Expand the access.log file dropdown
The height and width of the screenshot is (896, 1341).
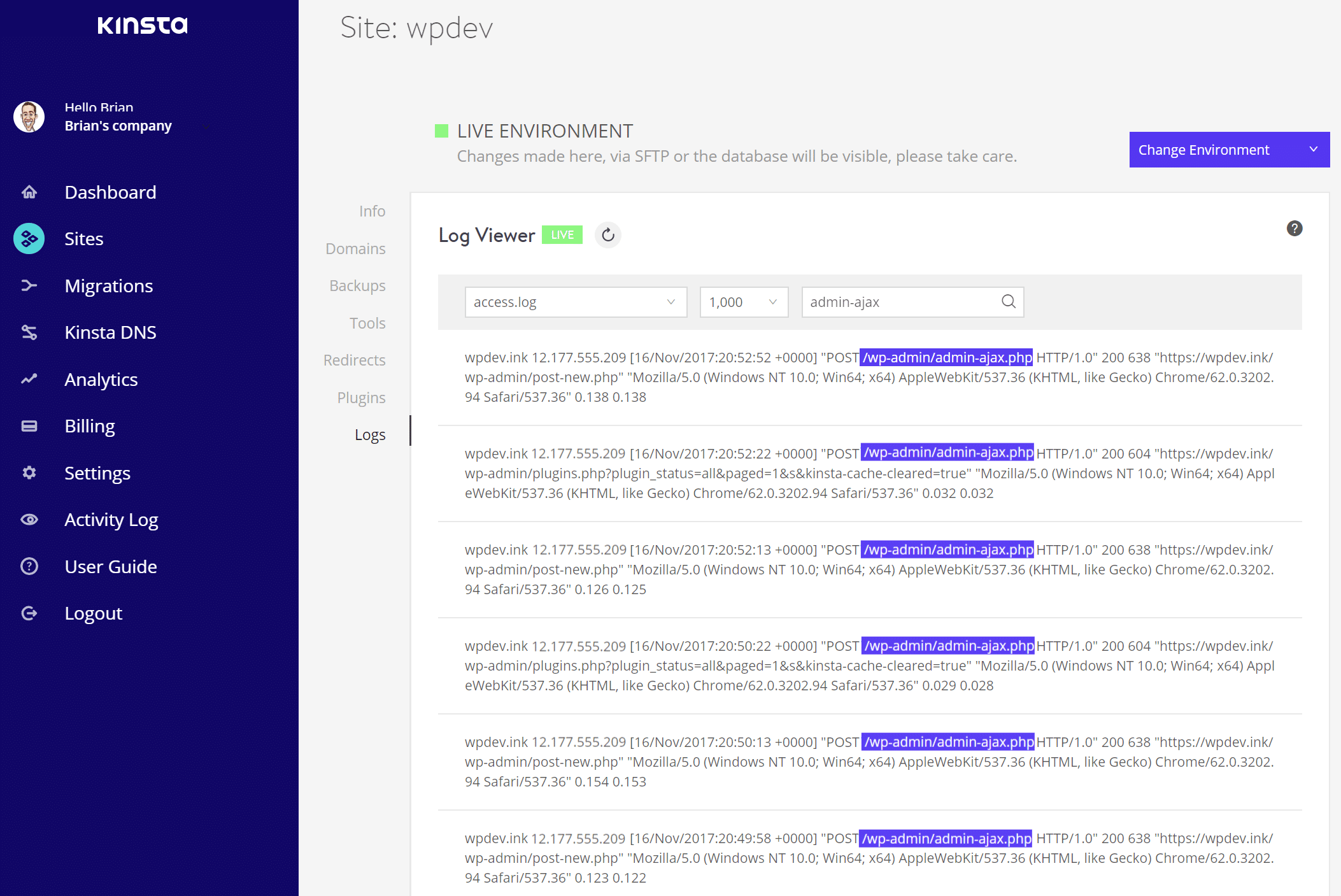point(575,302)
